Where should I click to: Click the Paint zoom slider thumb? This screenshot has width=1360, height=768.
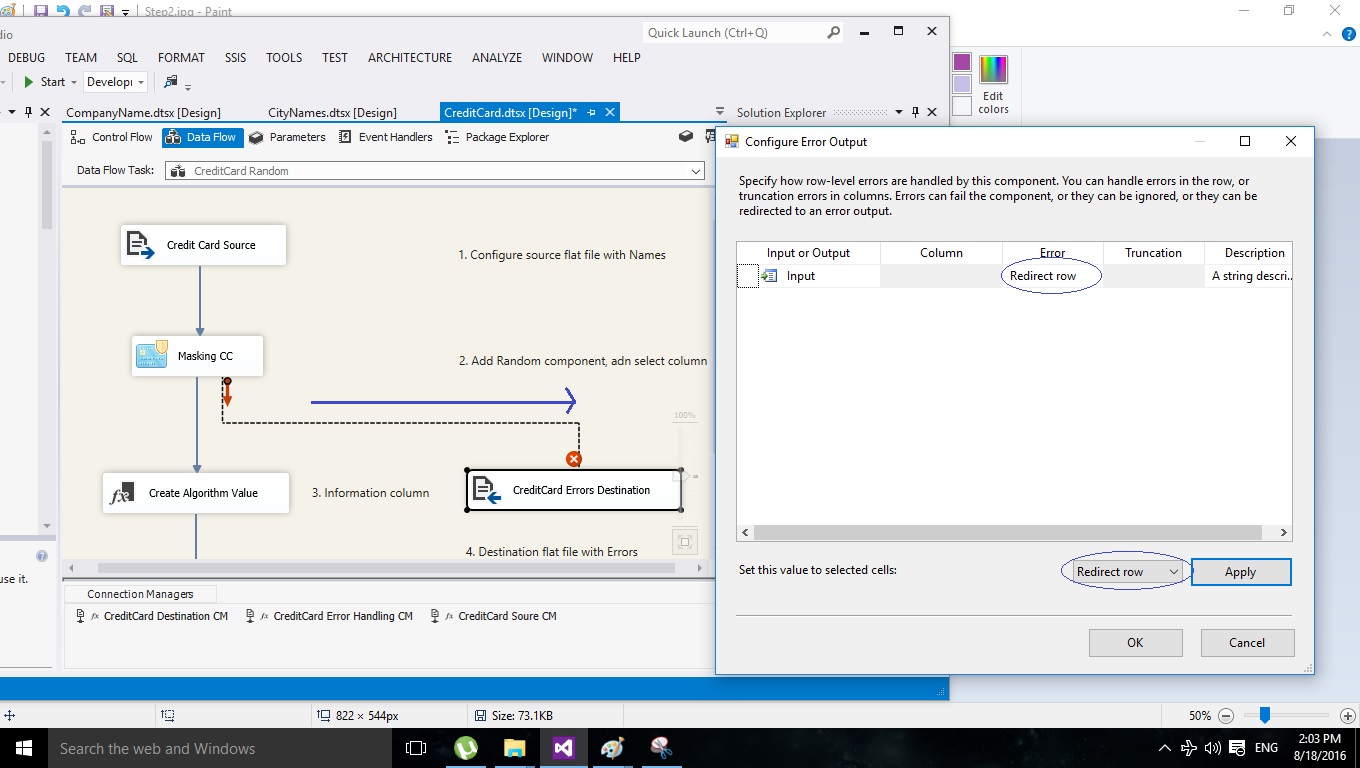coord(1265,715)
